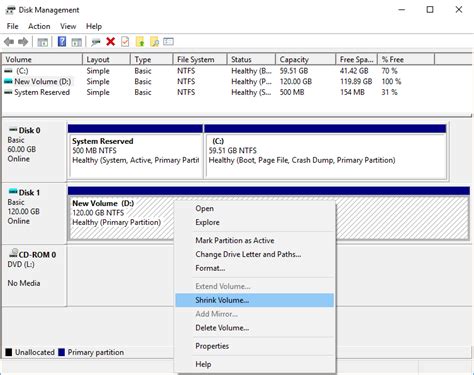This screenshot has width=474, height=375.
Task: Click the connect drive toolbar icon
Action: click(96, 42)
